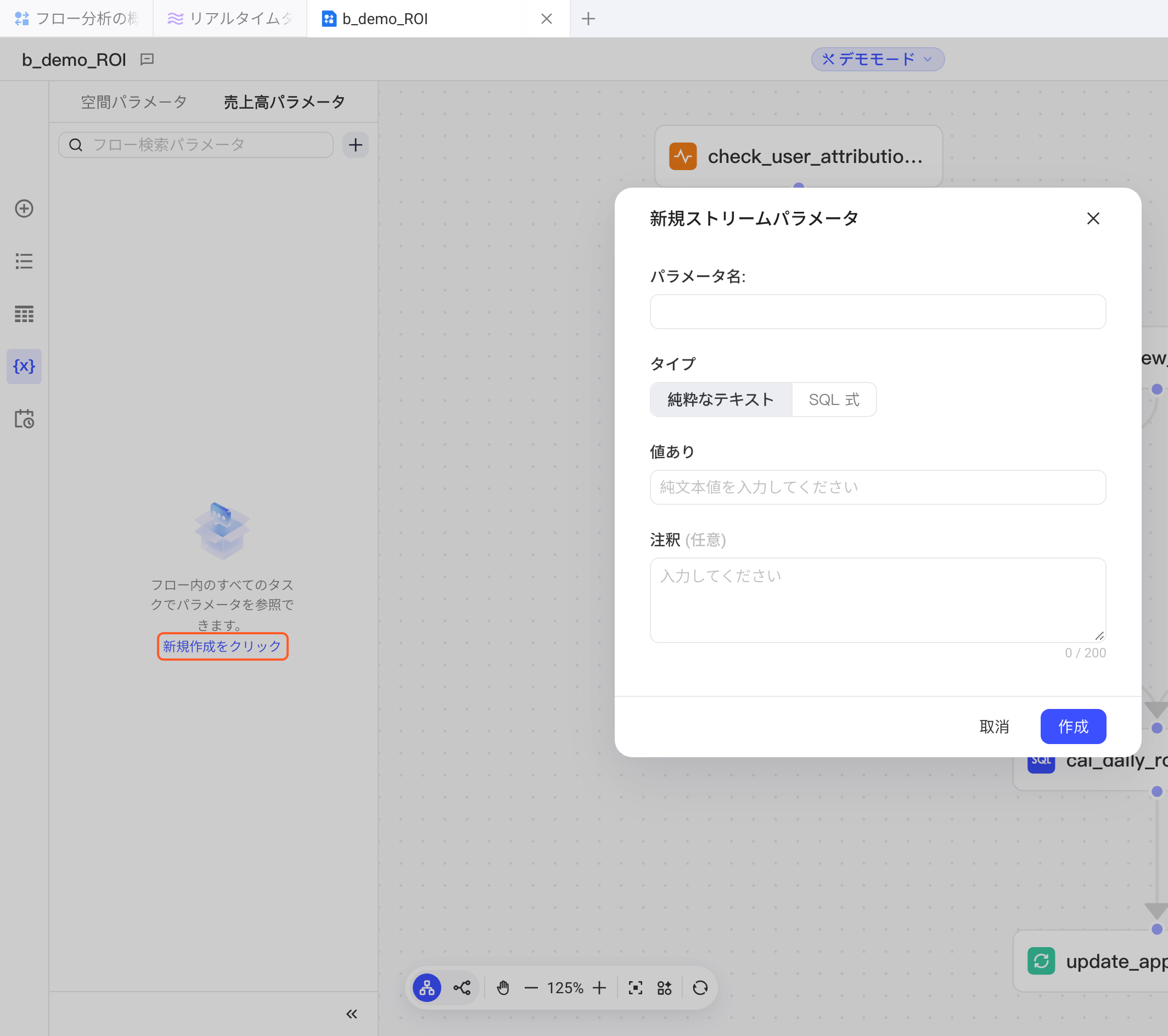Close the 新規ストリームパラメータ dialog
This screenshot has width=1168, height=1036.
coord(1093,218)
